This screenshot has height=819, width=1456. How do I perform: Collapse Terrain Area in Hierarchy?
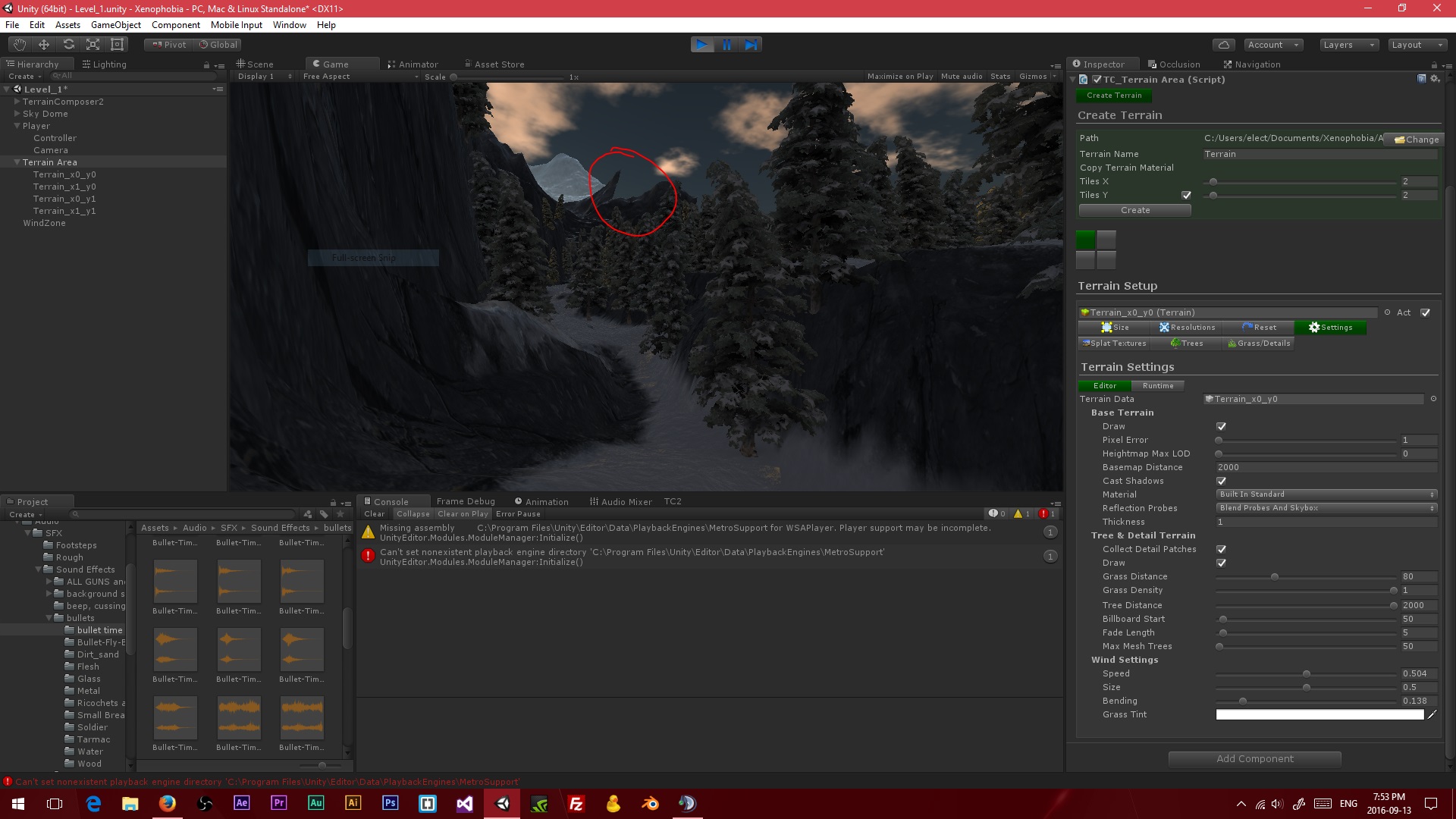click(17, 162)
